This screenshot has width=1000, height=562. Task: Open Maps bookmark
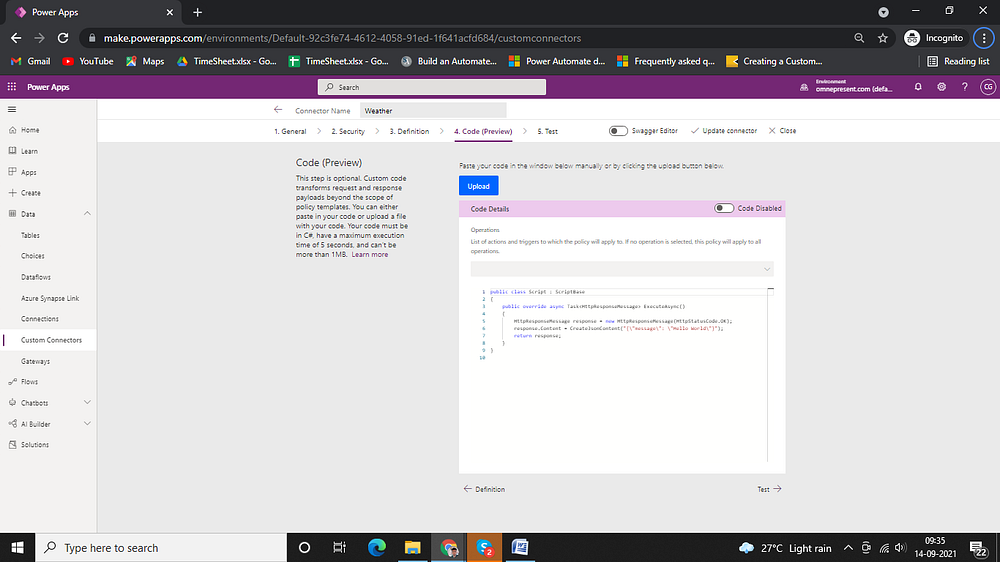pyautogui.click(x=145, y=61)
